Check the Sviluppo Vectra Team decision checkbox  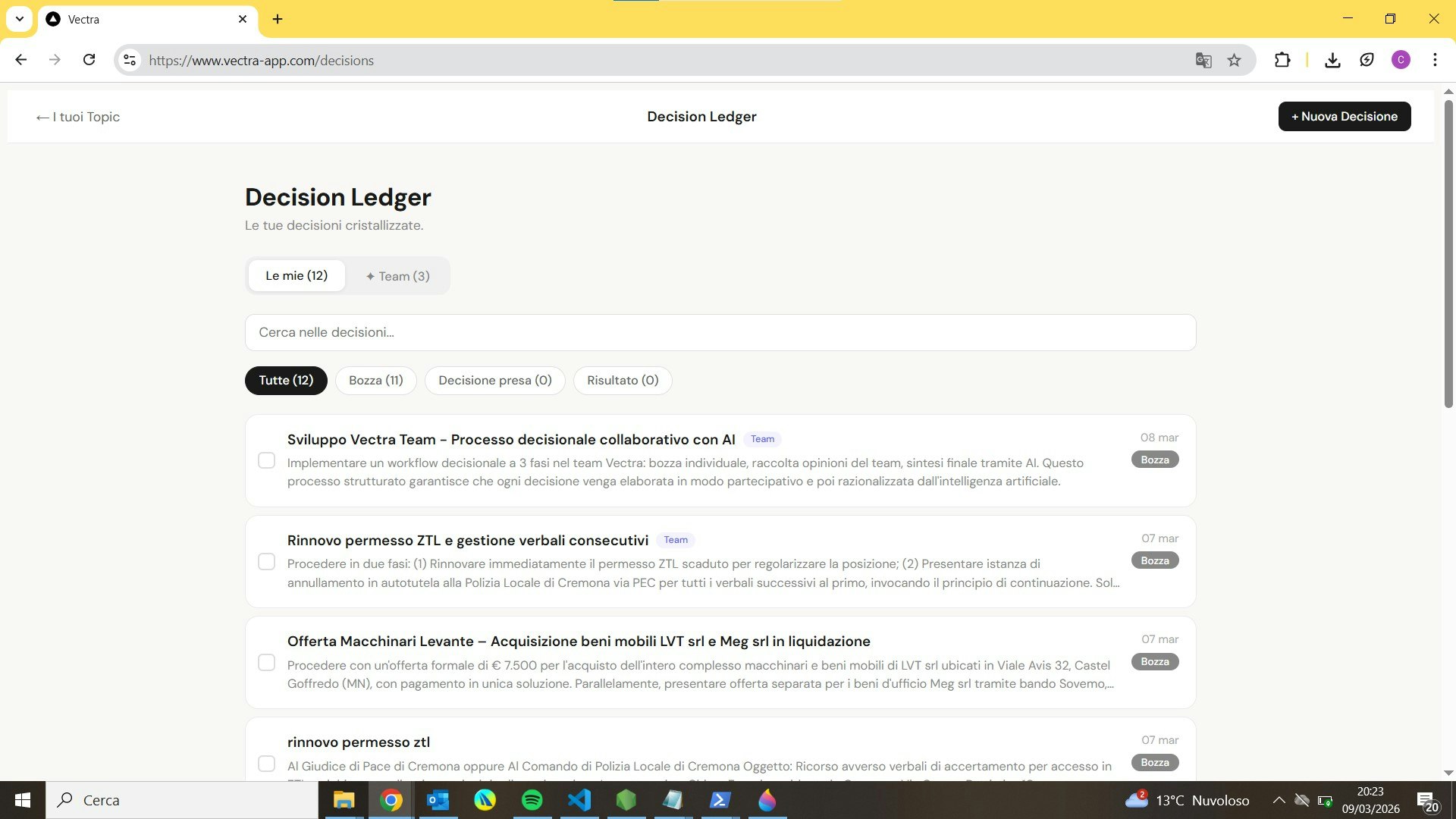click(266, 461)
